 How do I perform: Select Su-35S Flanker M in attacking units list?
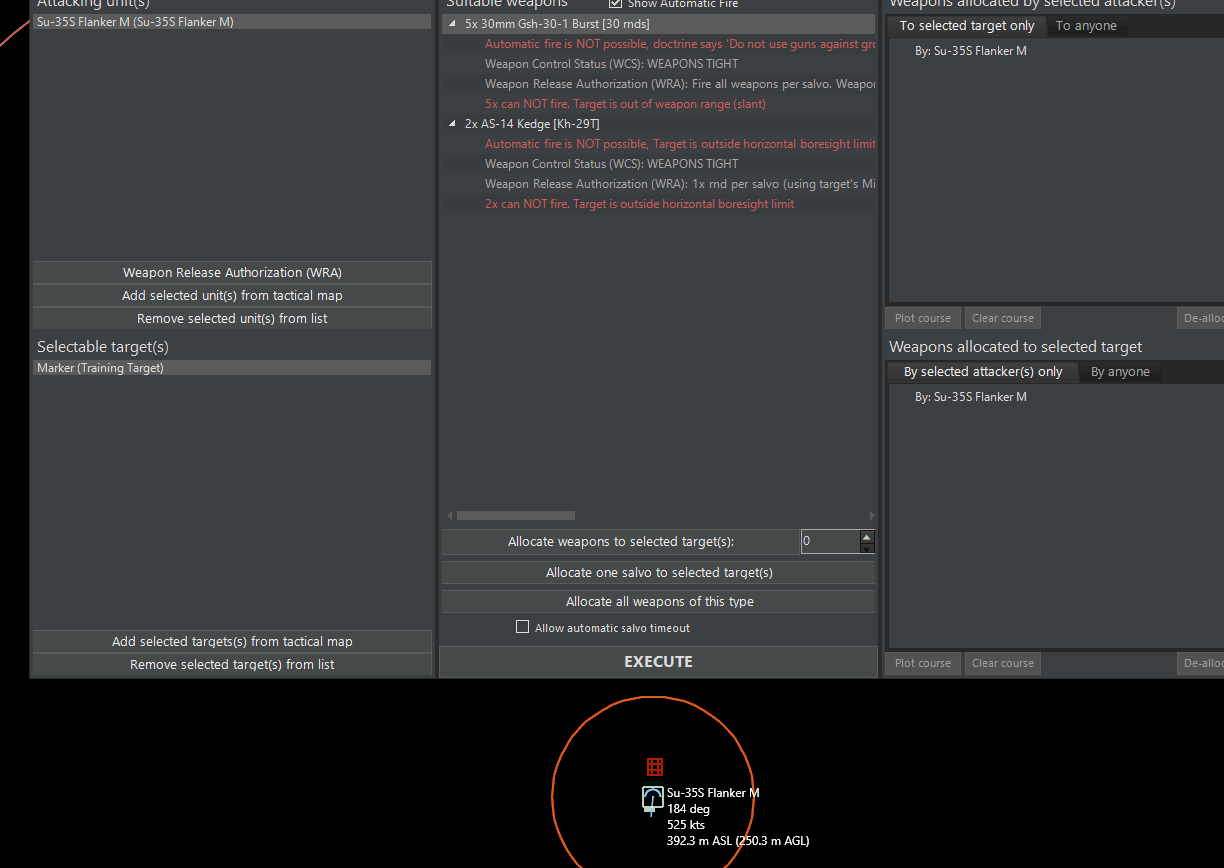pyautogui.click(x=232, y=22)
